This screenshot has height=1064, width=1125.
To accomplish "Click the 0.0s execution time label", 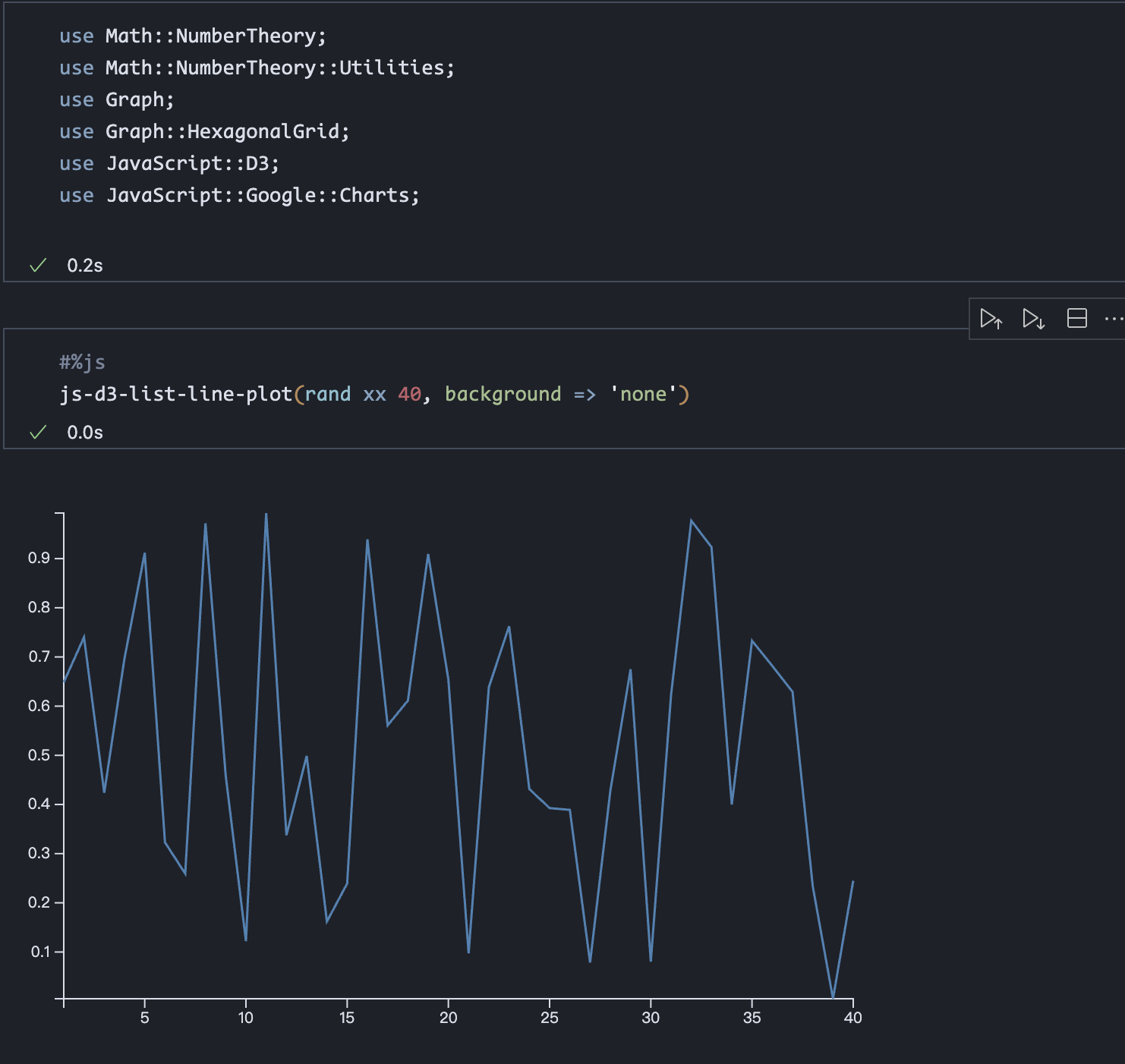I will 85,433.
